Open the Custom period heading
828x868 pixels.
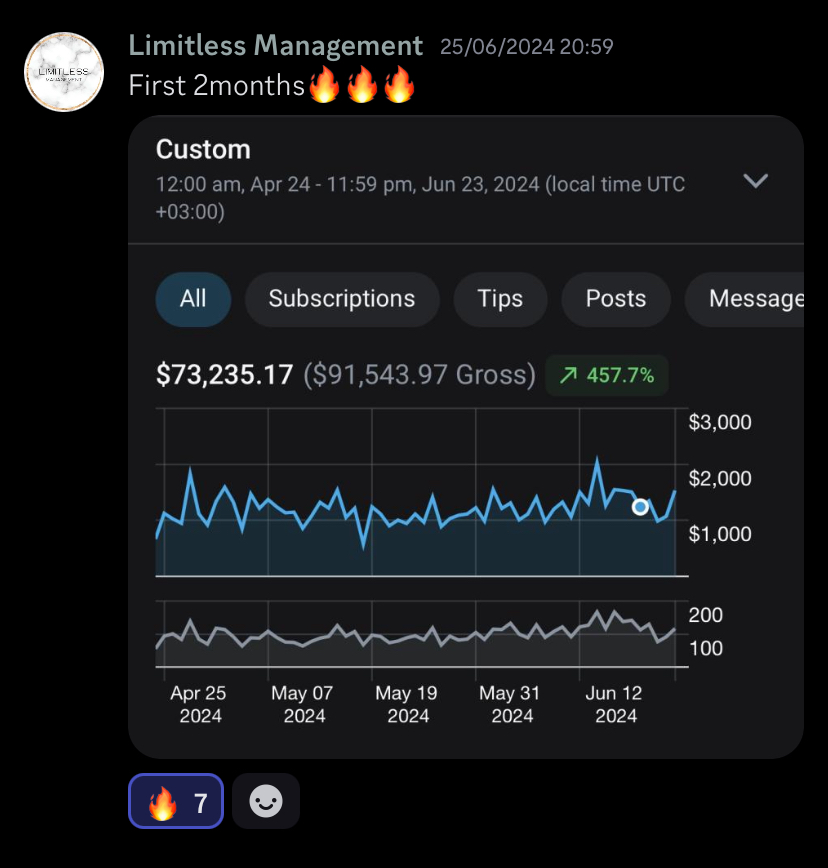(x=203, y=149)
